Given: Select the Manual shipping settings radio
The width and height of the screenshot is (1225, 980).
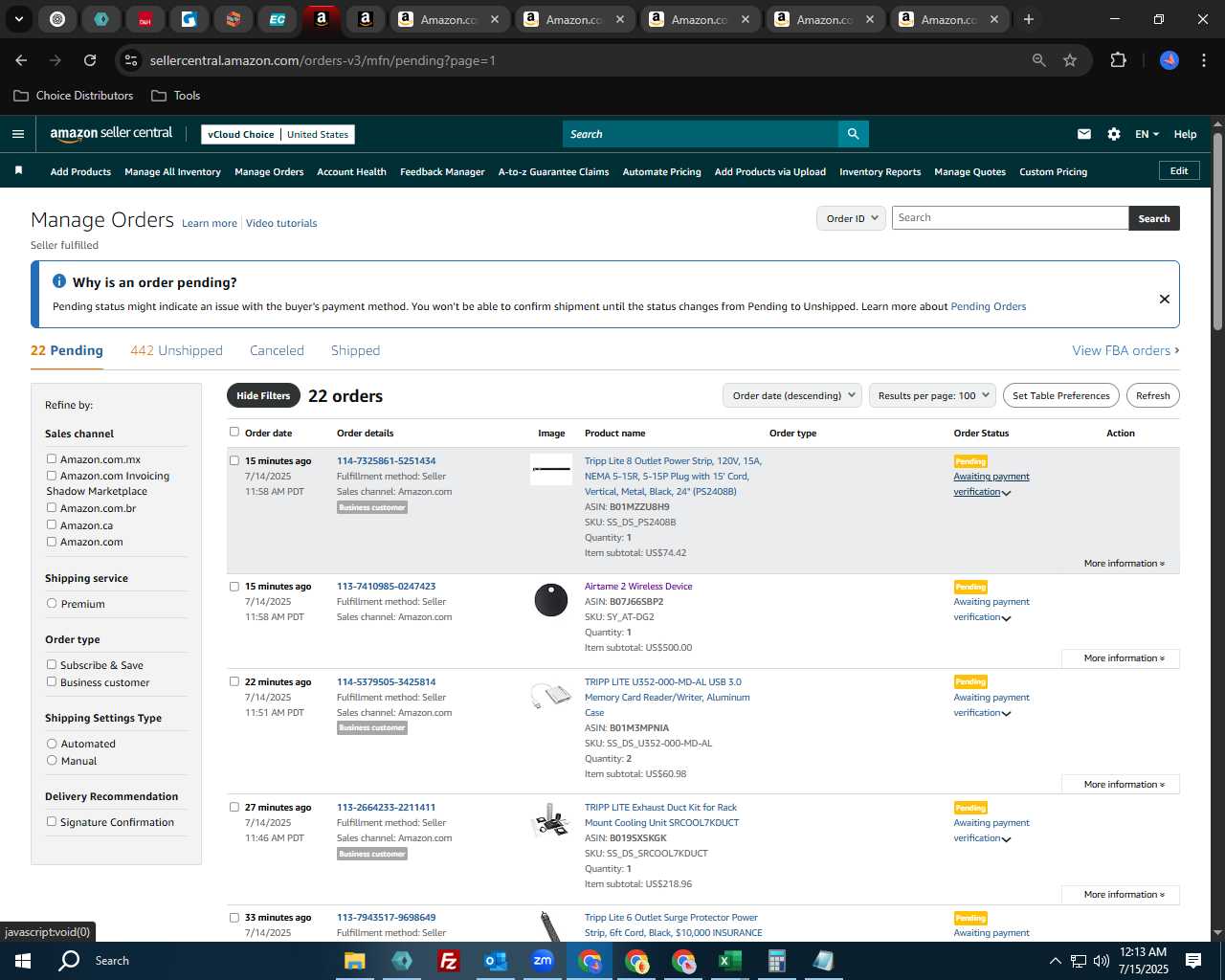Looking at the screenshot, I should pyautogui.click(x=52, y=761).
